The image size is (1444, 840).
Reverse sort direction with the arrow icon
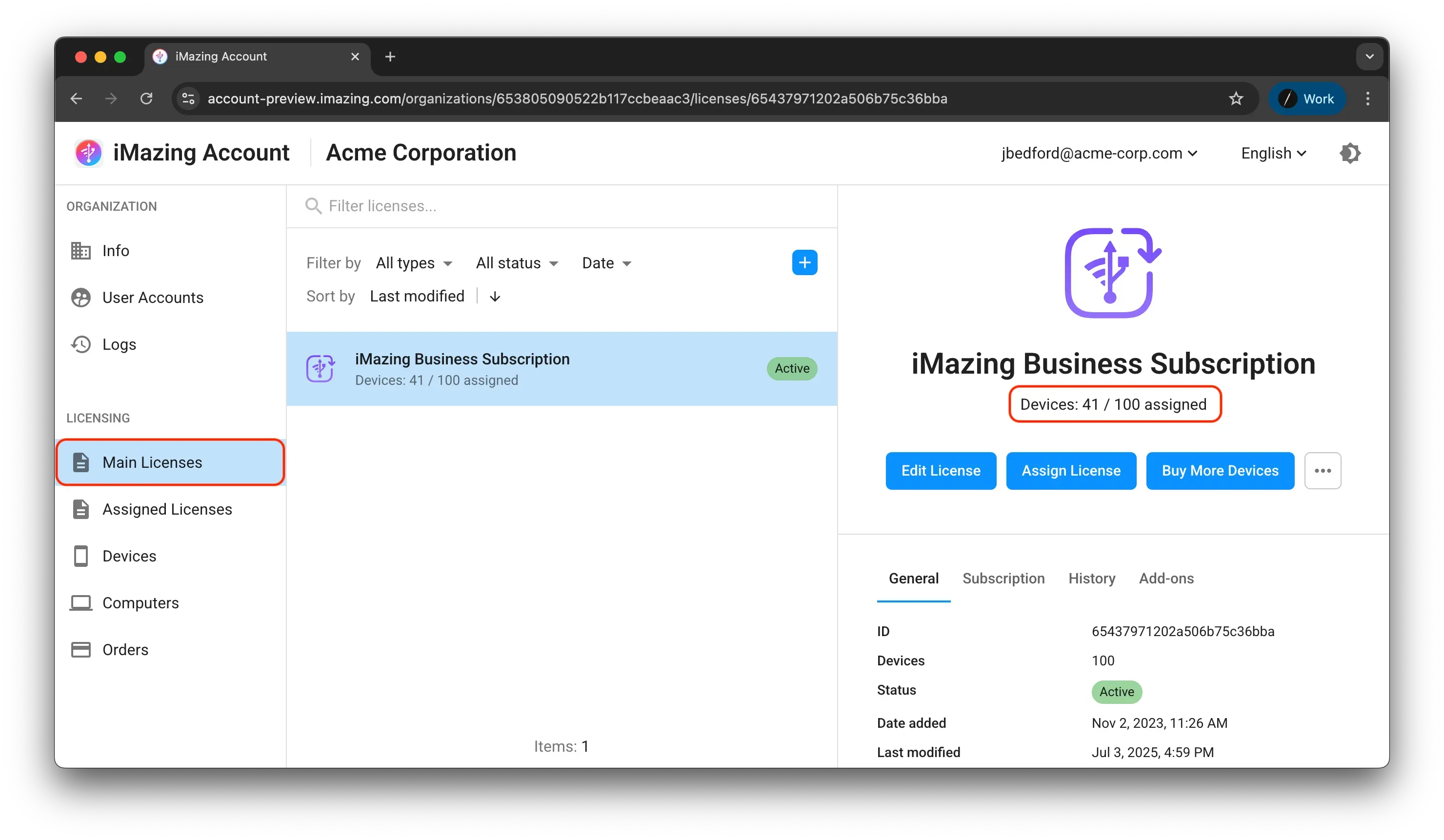pyautogui.click(x=495, y=296)
